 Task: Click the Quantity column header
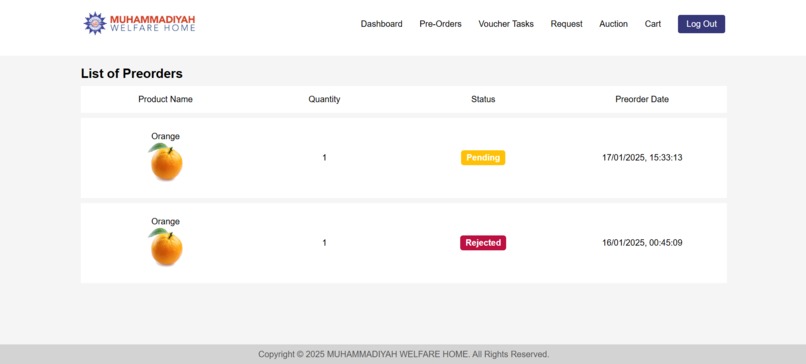(324, 99)
